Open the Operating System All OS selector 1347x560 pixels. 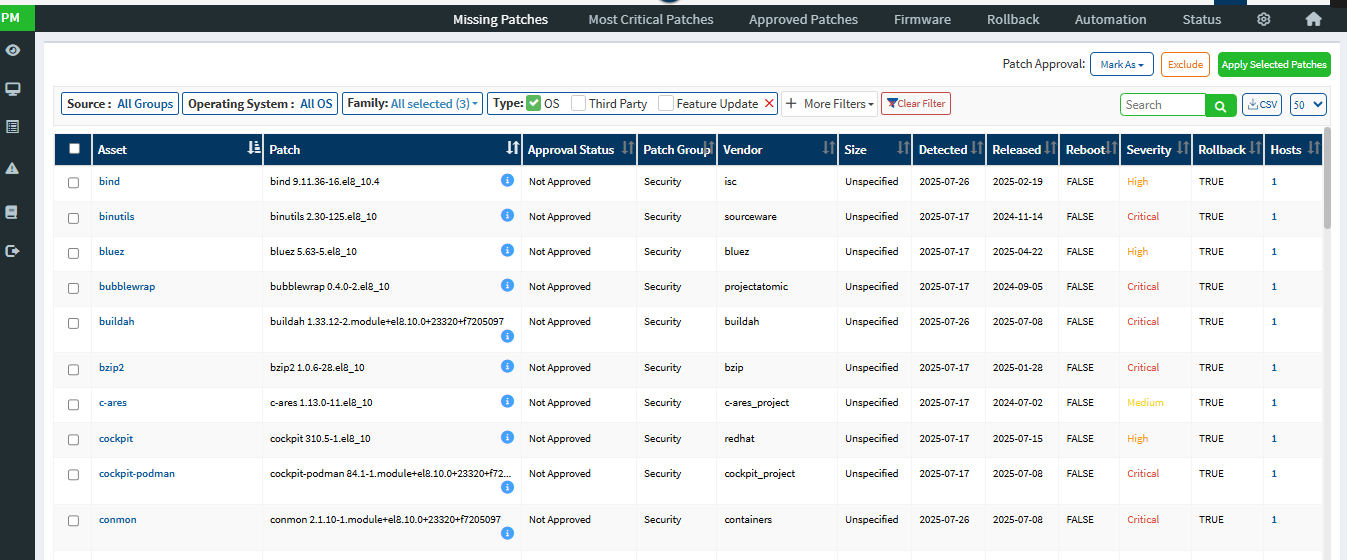click(260, 103)
